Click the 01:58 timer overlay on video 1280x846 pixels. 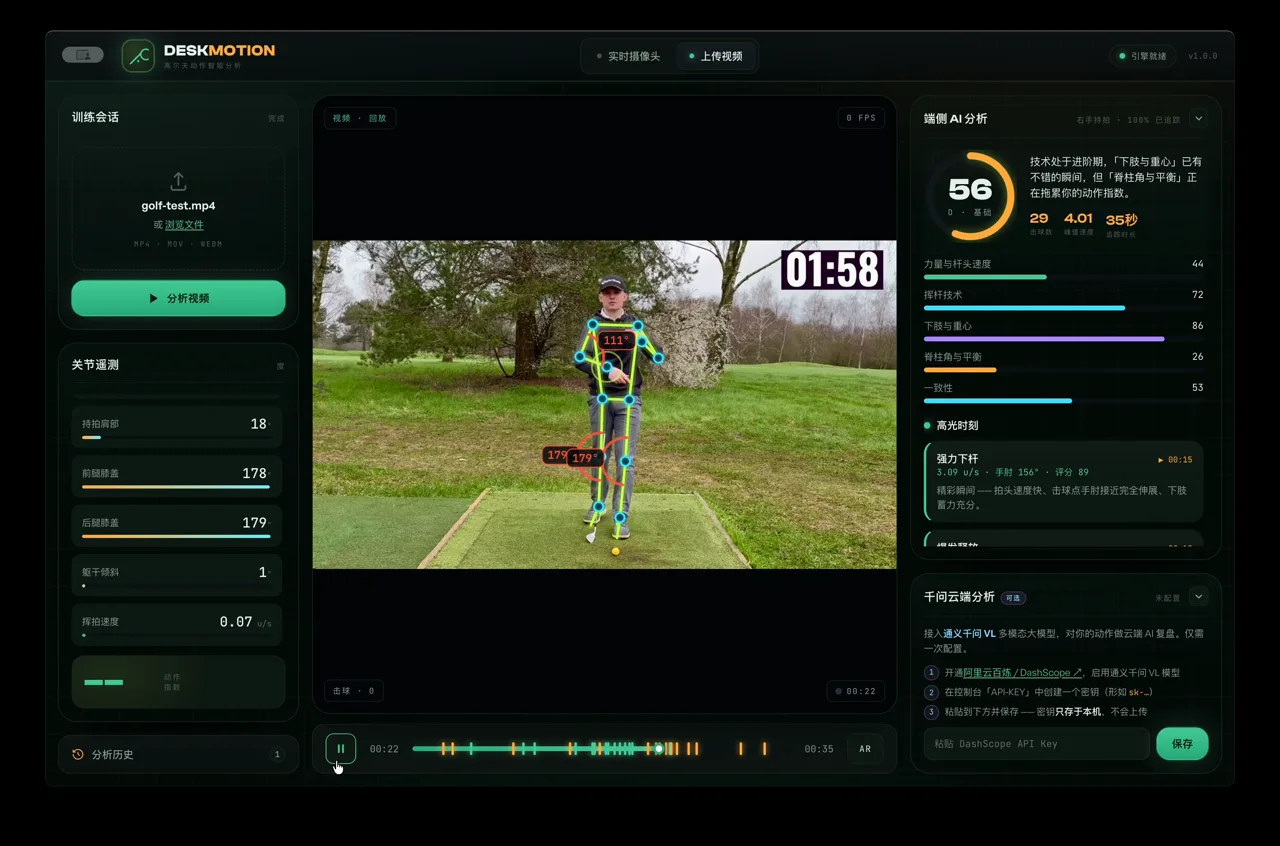coord(832,270)
